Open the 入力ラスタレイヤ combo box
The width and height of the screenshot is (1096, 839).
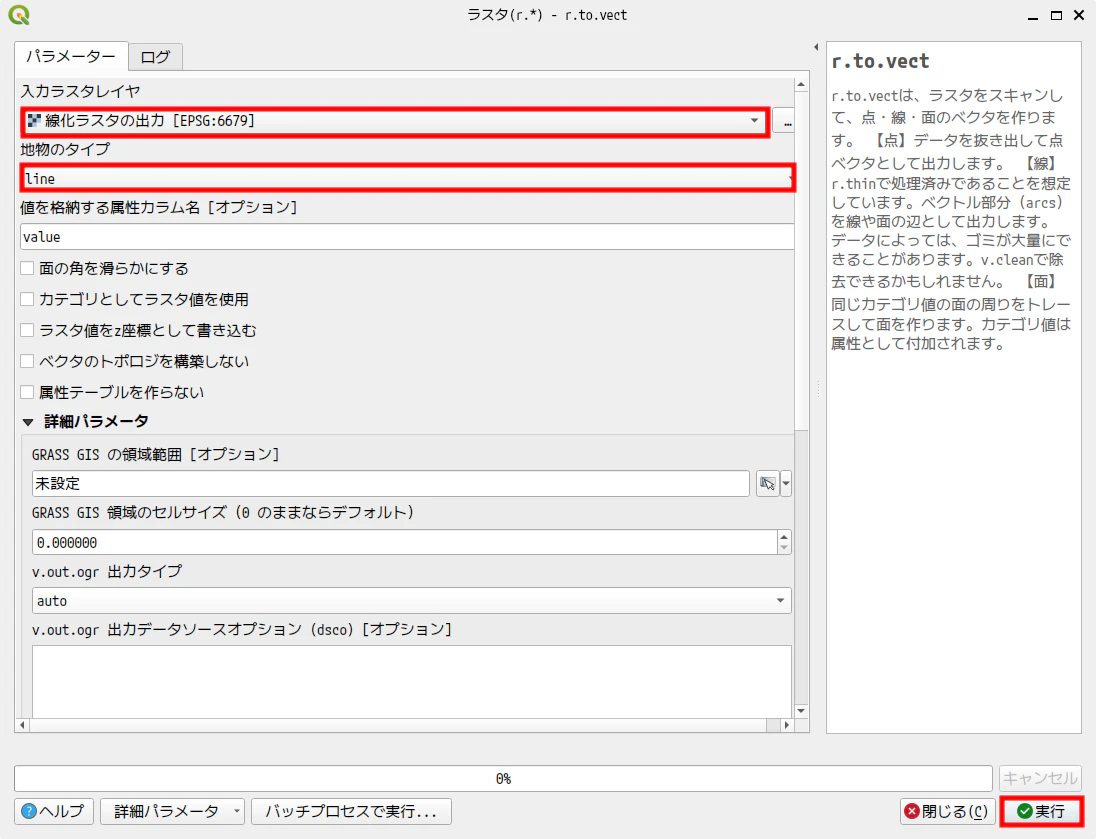point(395,121)
